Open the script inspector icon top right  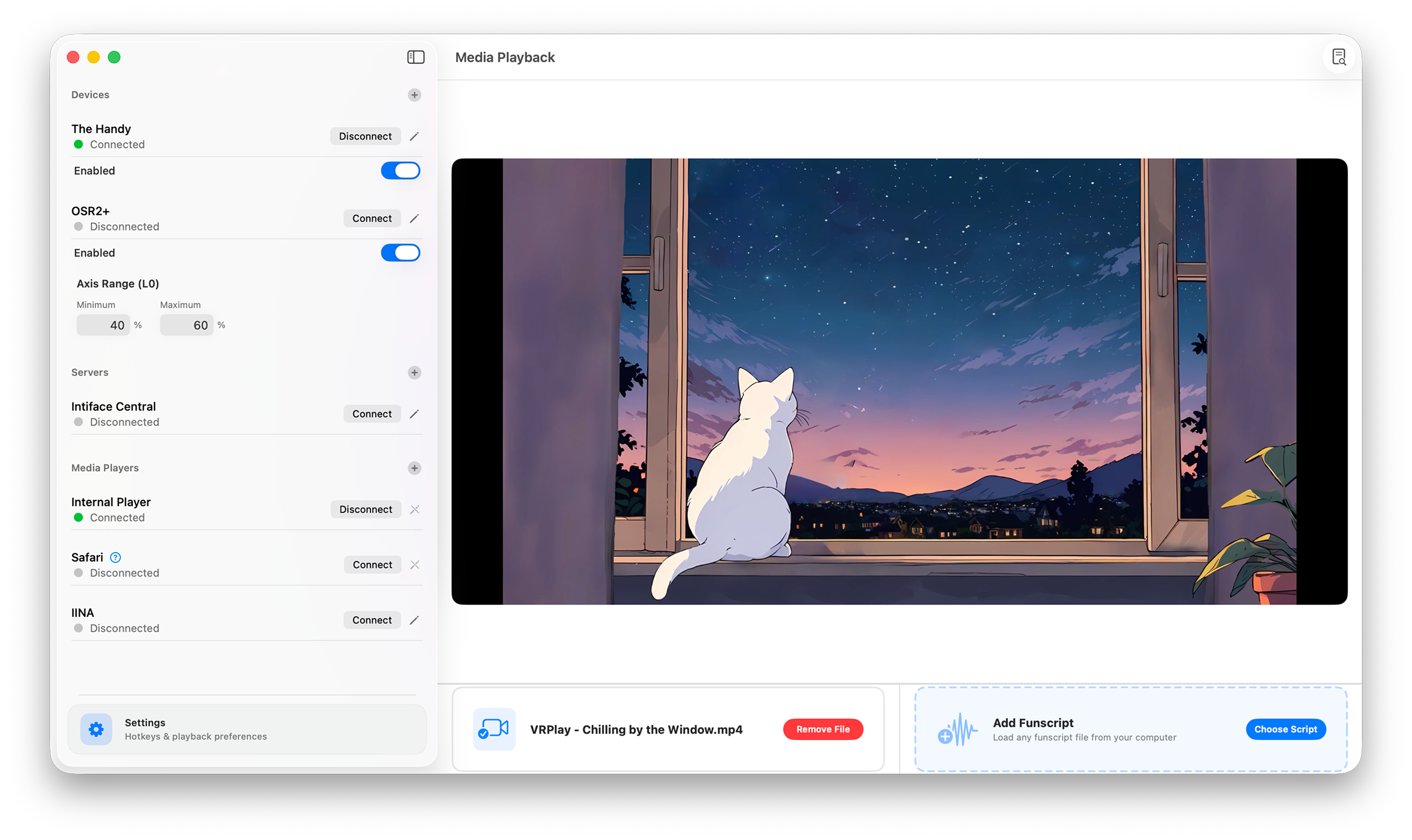click(x=1338, y=56)
